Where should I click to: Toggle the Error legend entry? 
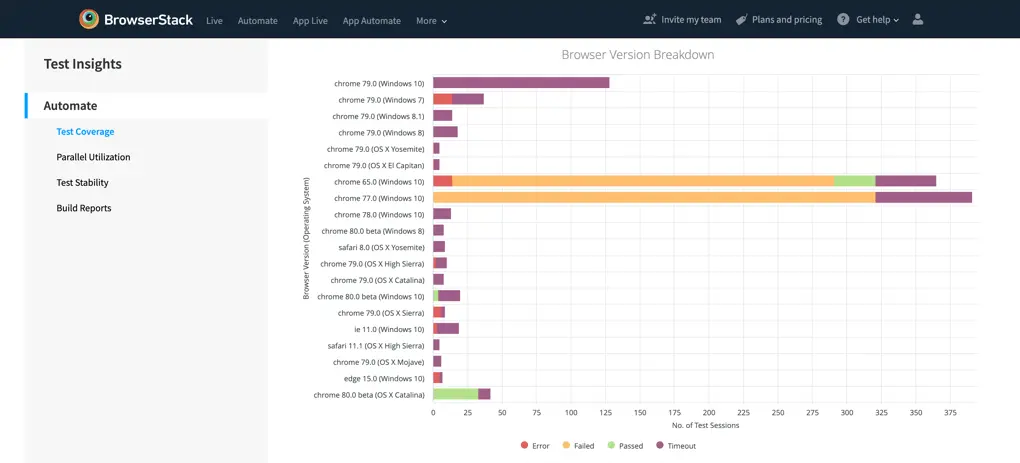pyautogui.click(x=535, y=445)
